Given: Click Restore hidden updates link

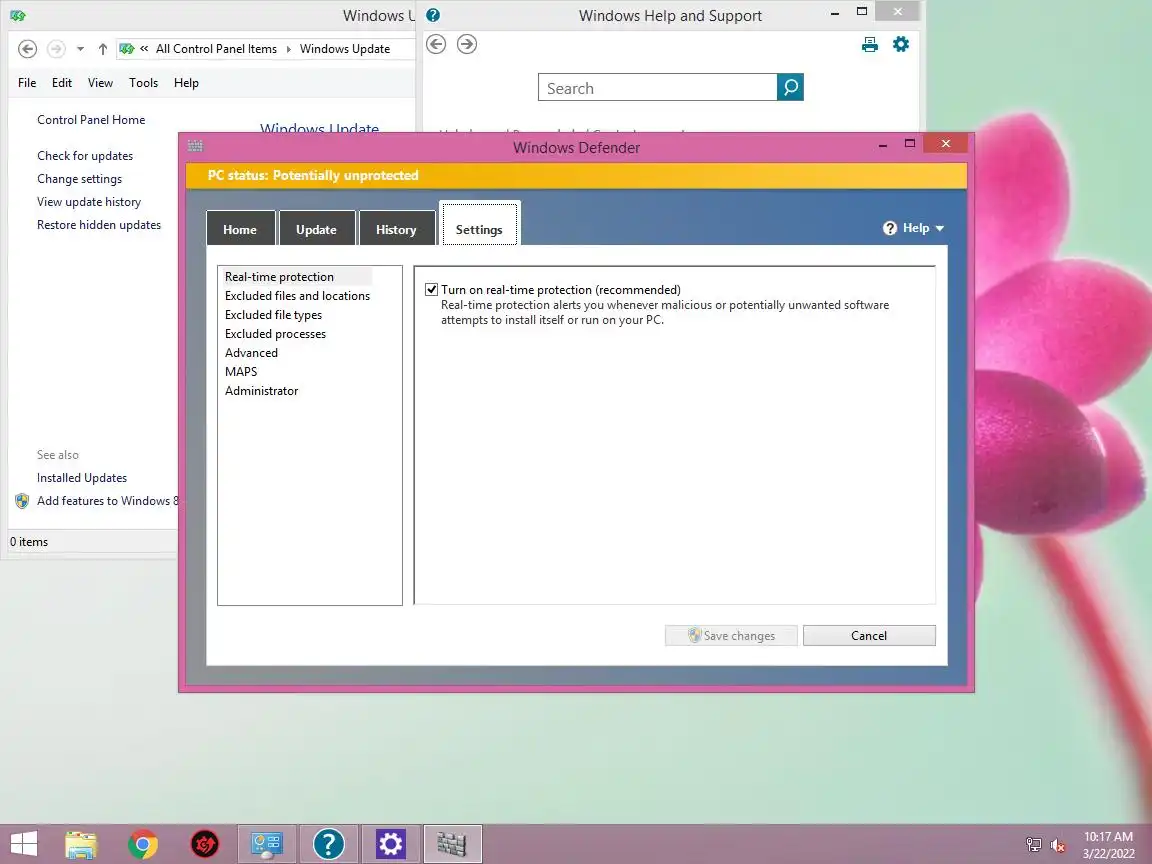Looking at the screenshot, I should tap(99, 225).
